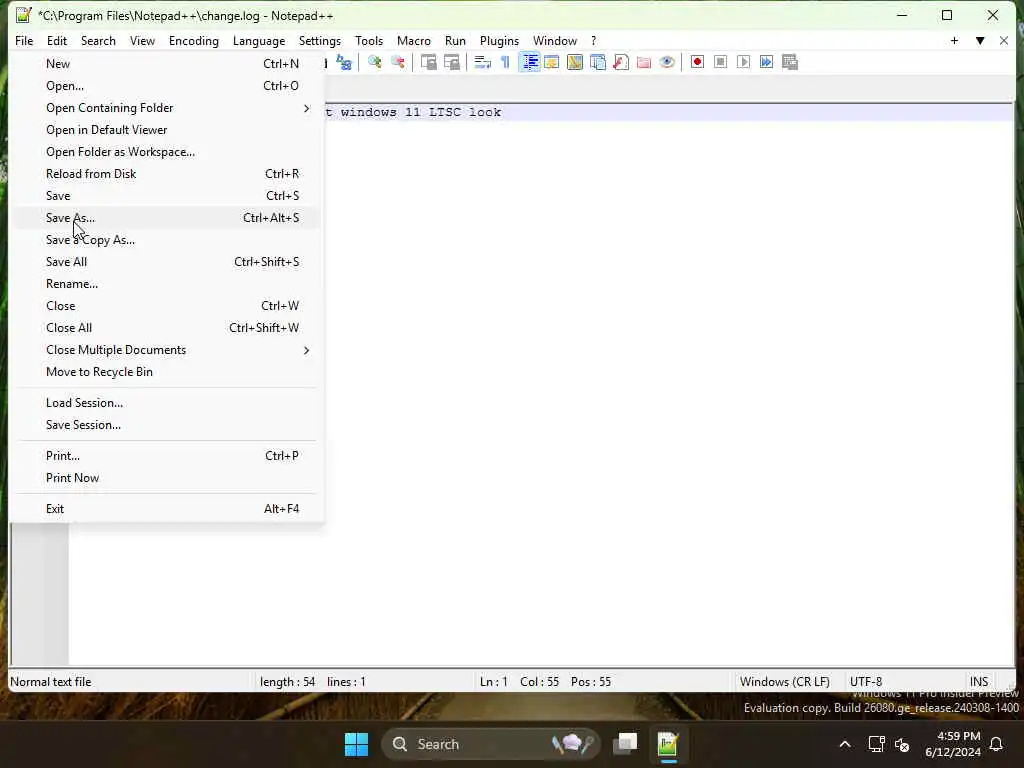Image resolution: width=1024 pixels, height=768 pixels.
Task: Open the Settings menu
Action: coord(319,40)
